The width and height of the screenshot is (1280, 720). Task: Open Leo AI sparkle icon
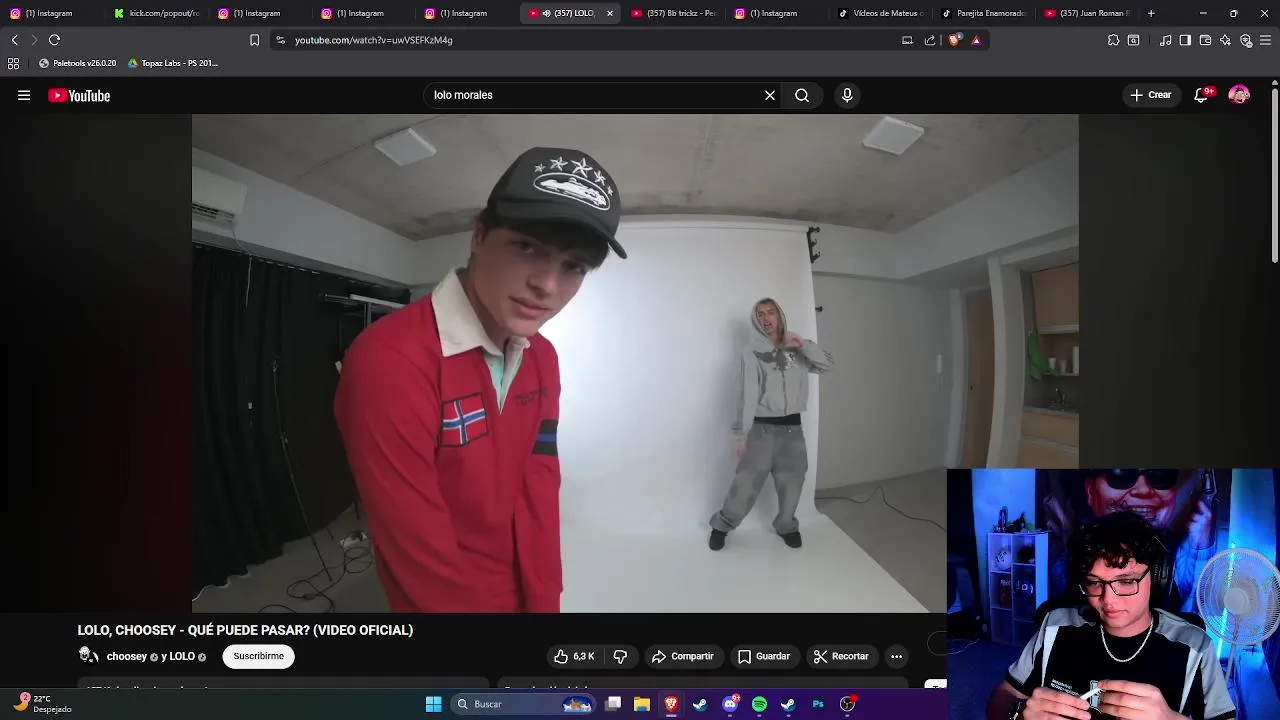tap(1225, 40)
